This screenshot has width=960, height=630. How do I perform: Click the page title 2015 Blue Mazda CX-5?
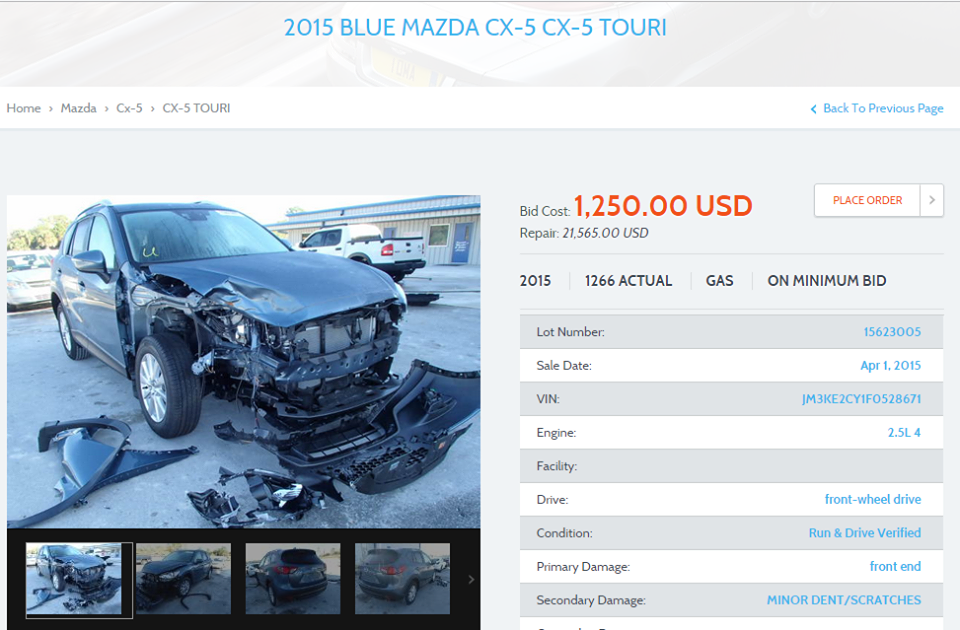(x=475, y=28)
